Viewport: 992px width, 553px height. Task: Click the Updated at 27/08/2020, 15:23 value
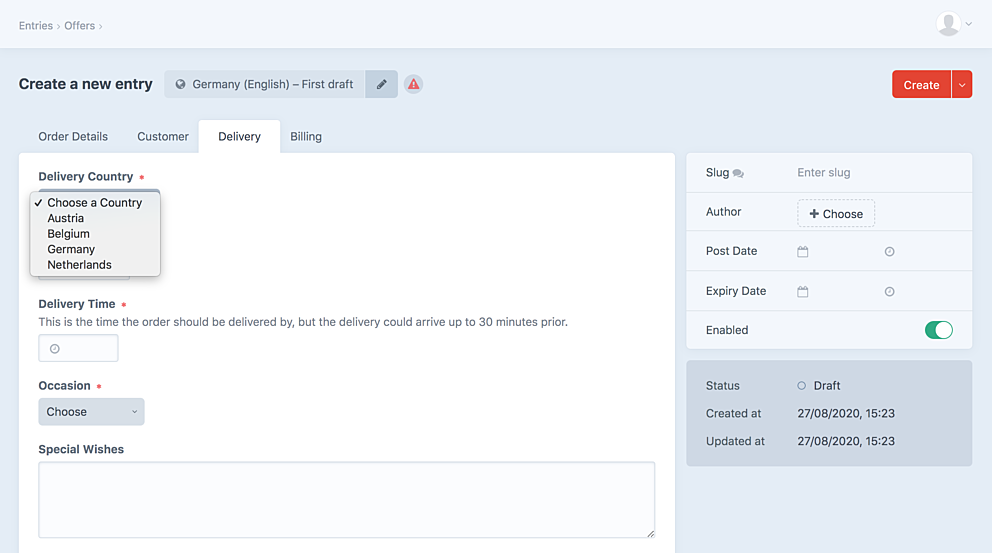[846, 442]
